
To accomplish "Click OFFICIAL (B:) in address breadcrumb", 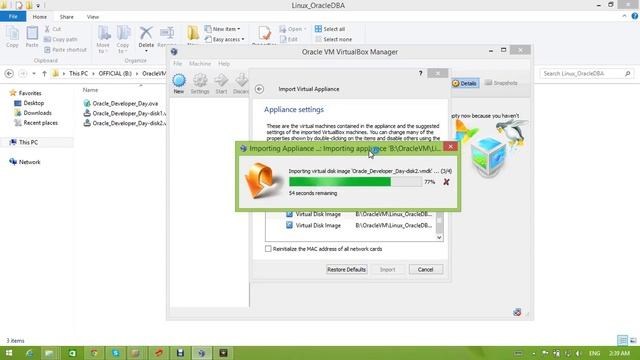I will 115,73.
